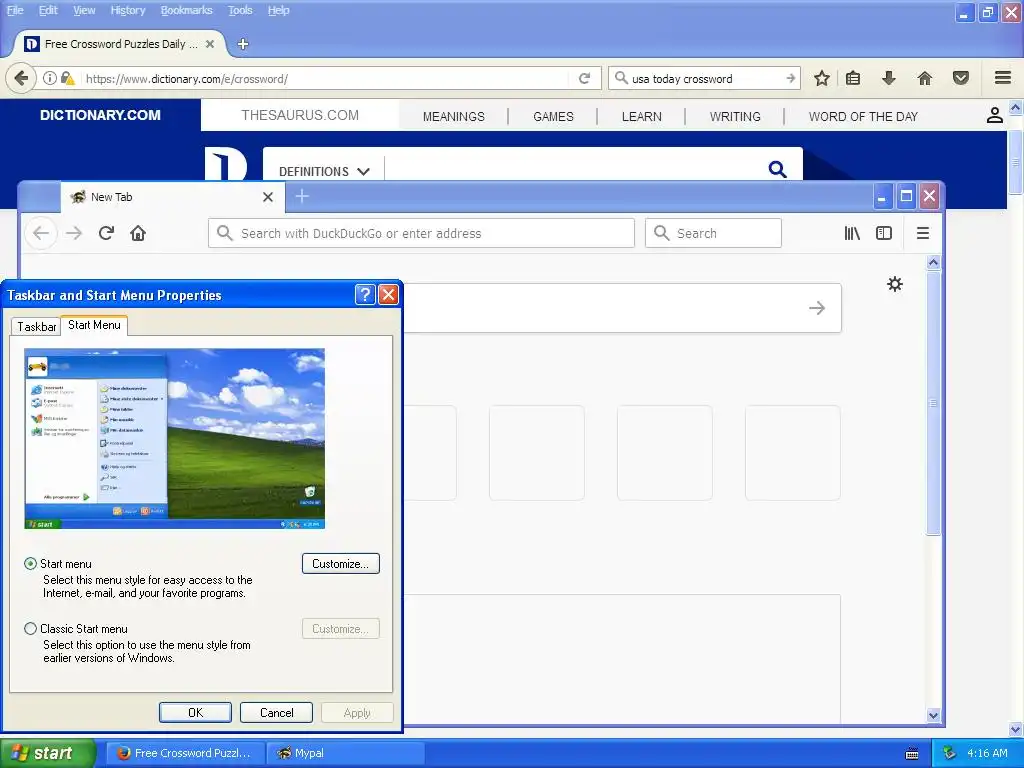Click the on-screen keyboard tray icon

(x=912, y=754)
